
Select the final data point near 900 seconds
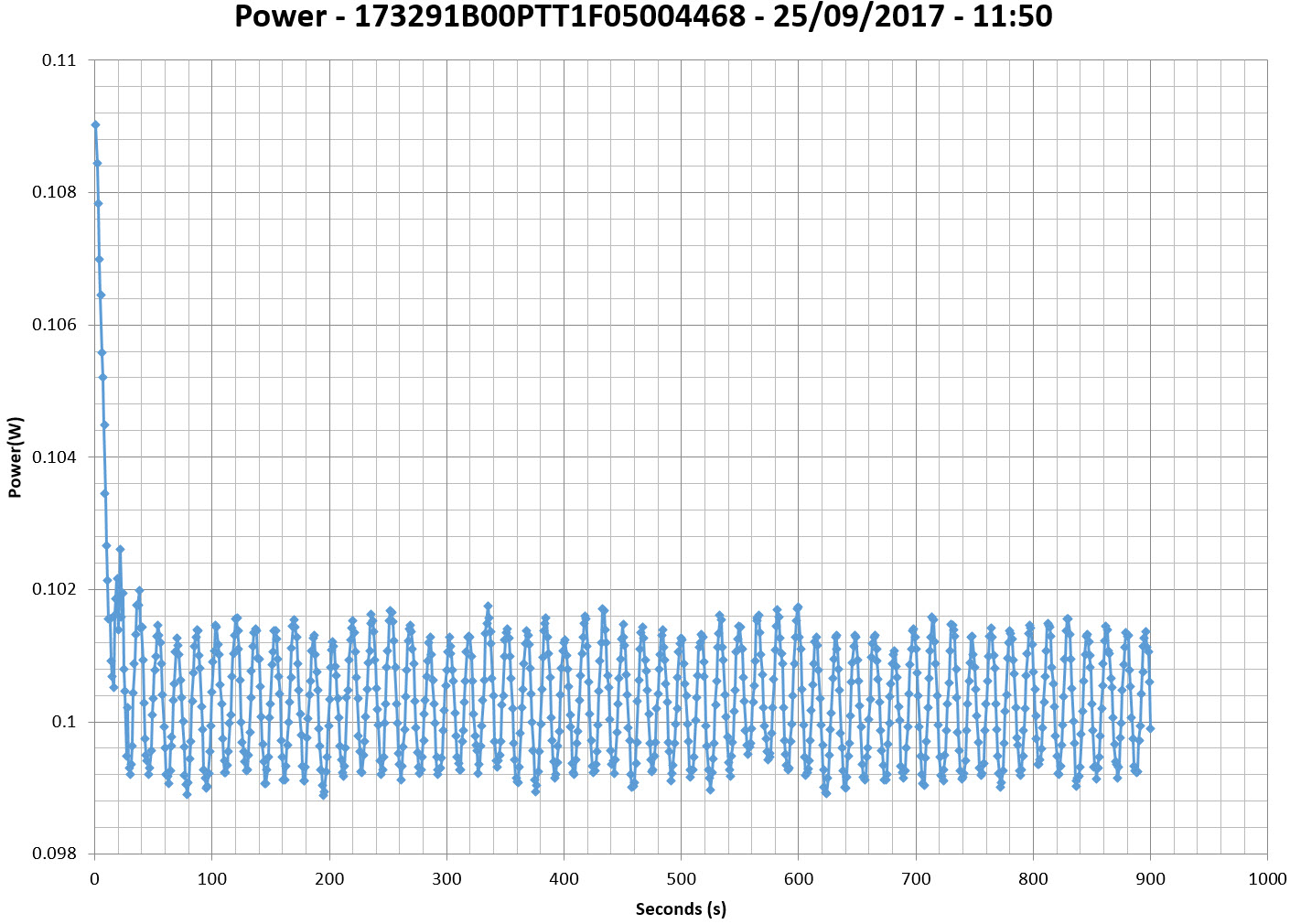tap(1150, 728)
